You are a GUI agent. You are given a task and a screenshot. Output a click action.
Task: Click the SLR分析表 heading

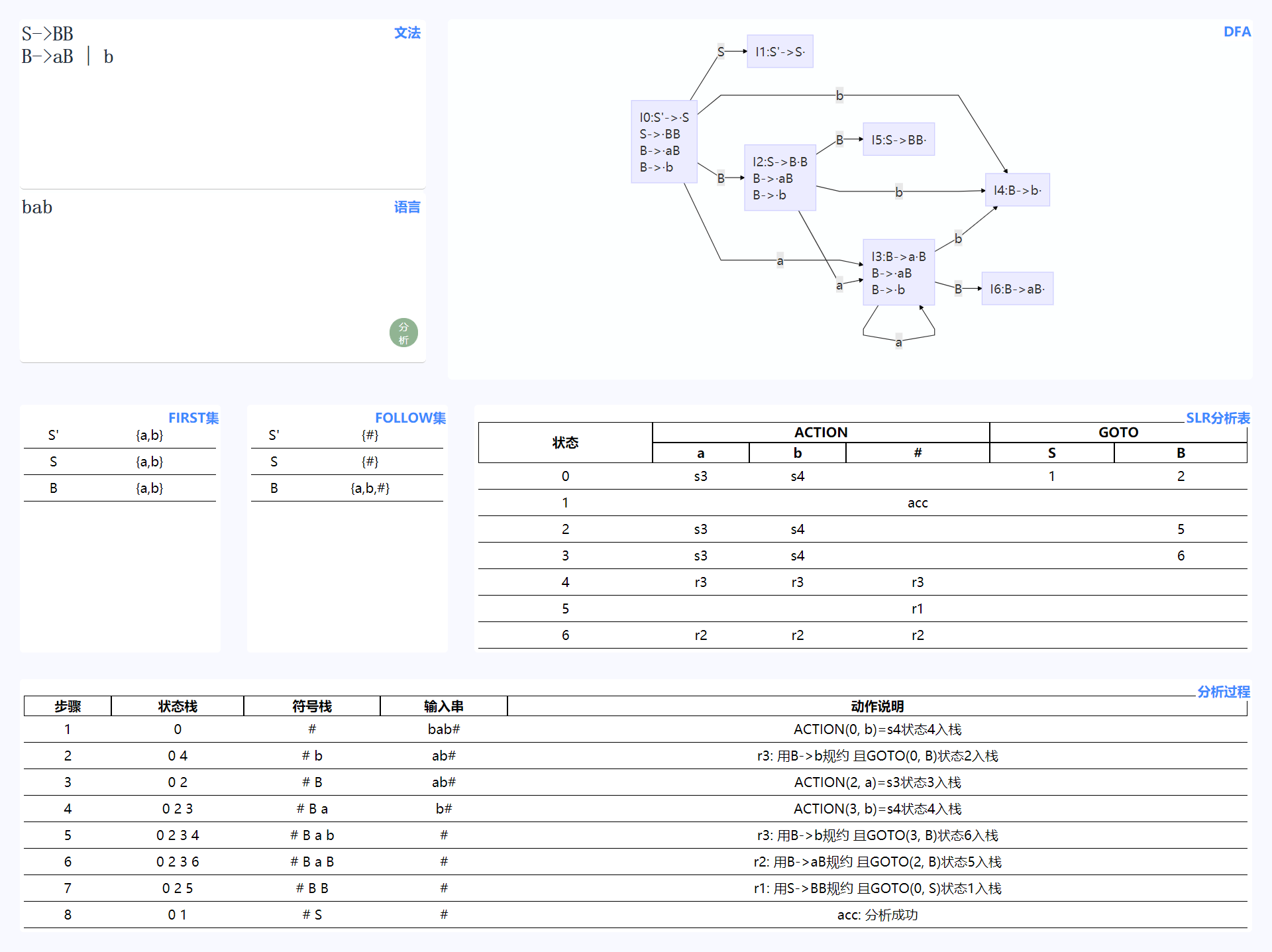(1218, 417)
